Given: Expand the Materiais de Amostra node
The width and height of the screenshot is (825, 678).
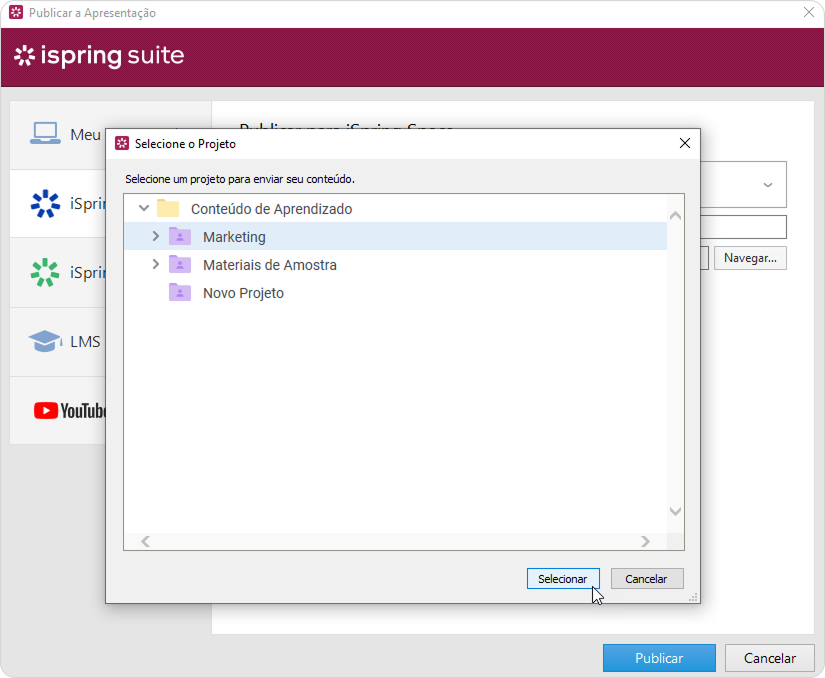Looking at the screenshot, I should pyautogui.click(x=155, y=265).
